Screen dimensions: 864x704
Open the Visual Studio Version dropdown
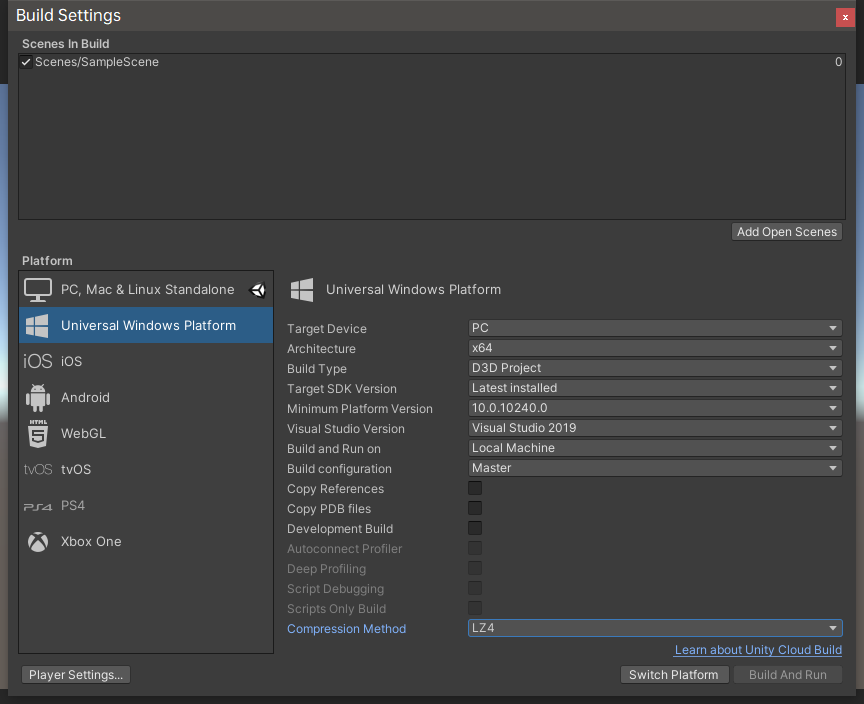tap(655, 428)
